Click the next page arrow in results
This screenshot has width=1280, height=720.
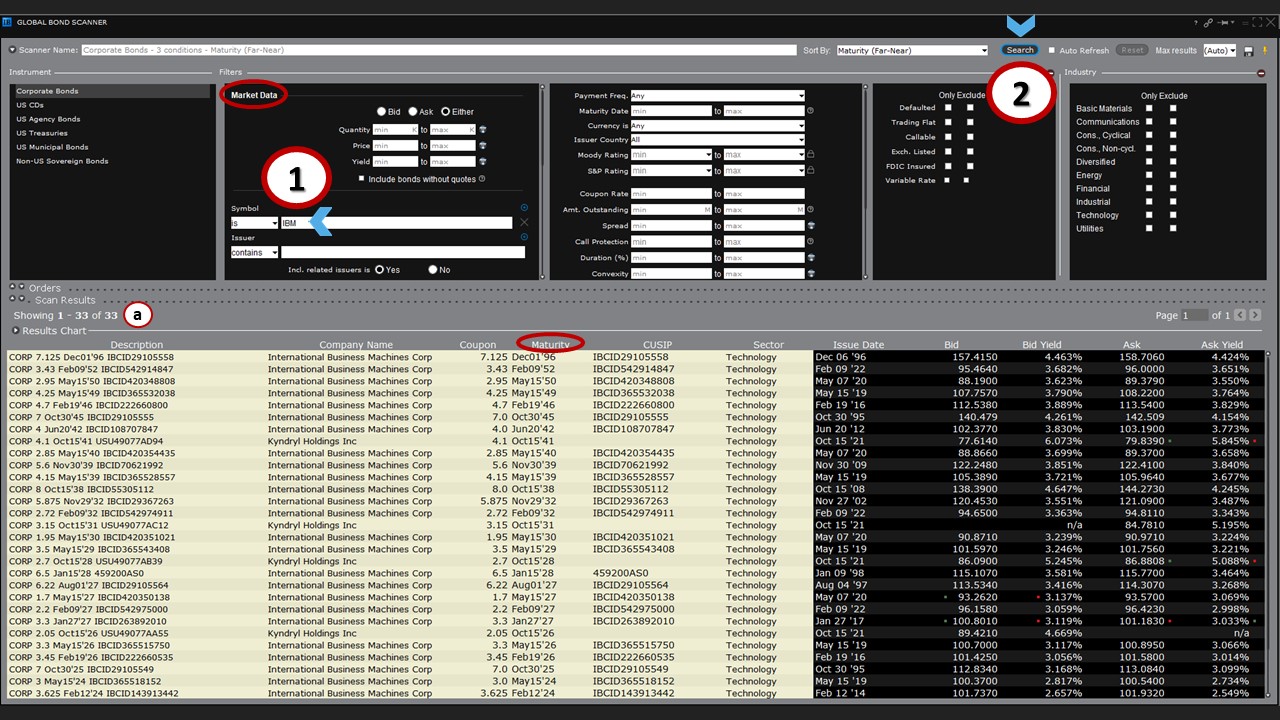[1255, 315]
